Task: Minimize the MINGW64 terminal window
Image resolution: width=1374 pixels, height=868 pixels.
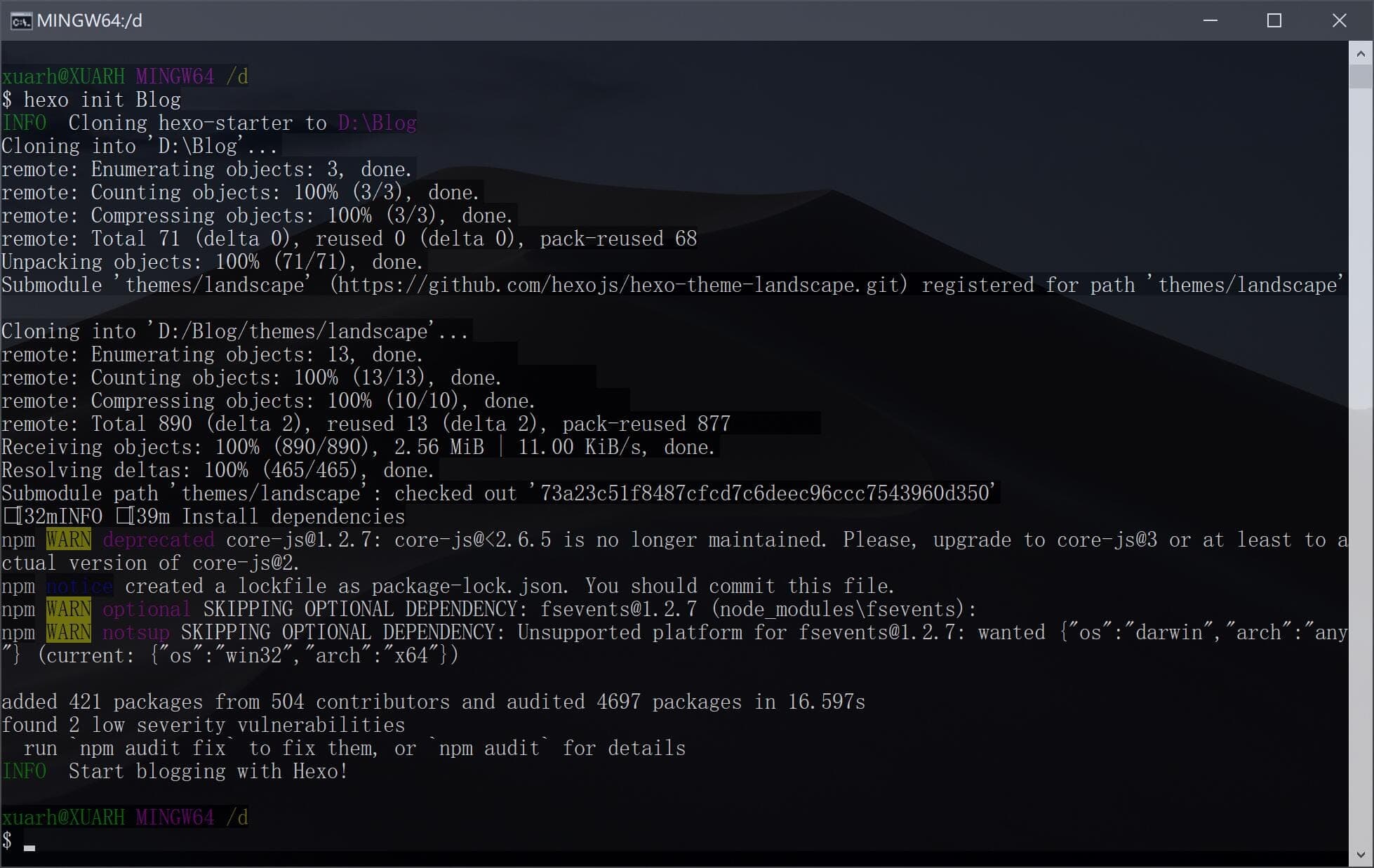Action: click(1210, 21)
